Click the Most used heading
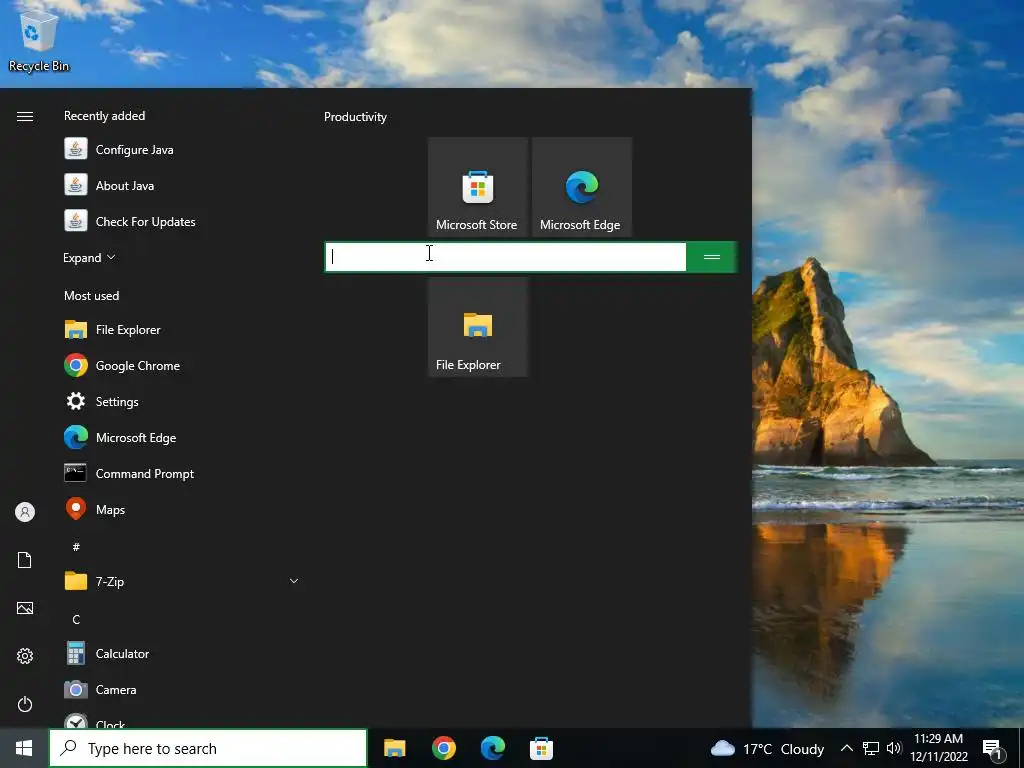Viewport: 1024px width, 768px height. pyautogui.click(x=91, y=296)
